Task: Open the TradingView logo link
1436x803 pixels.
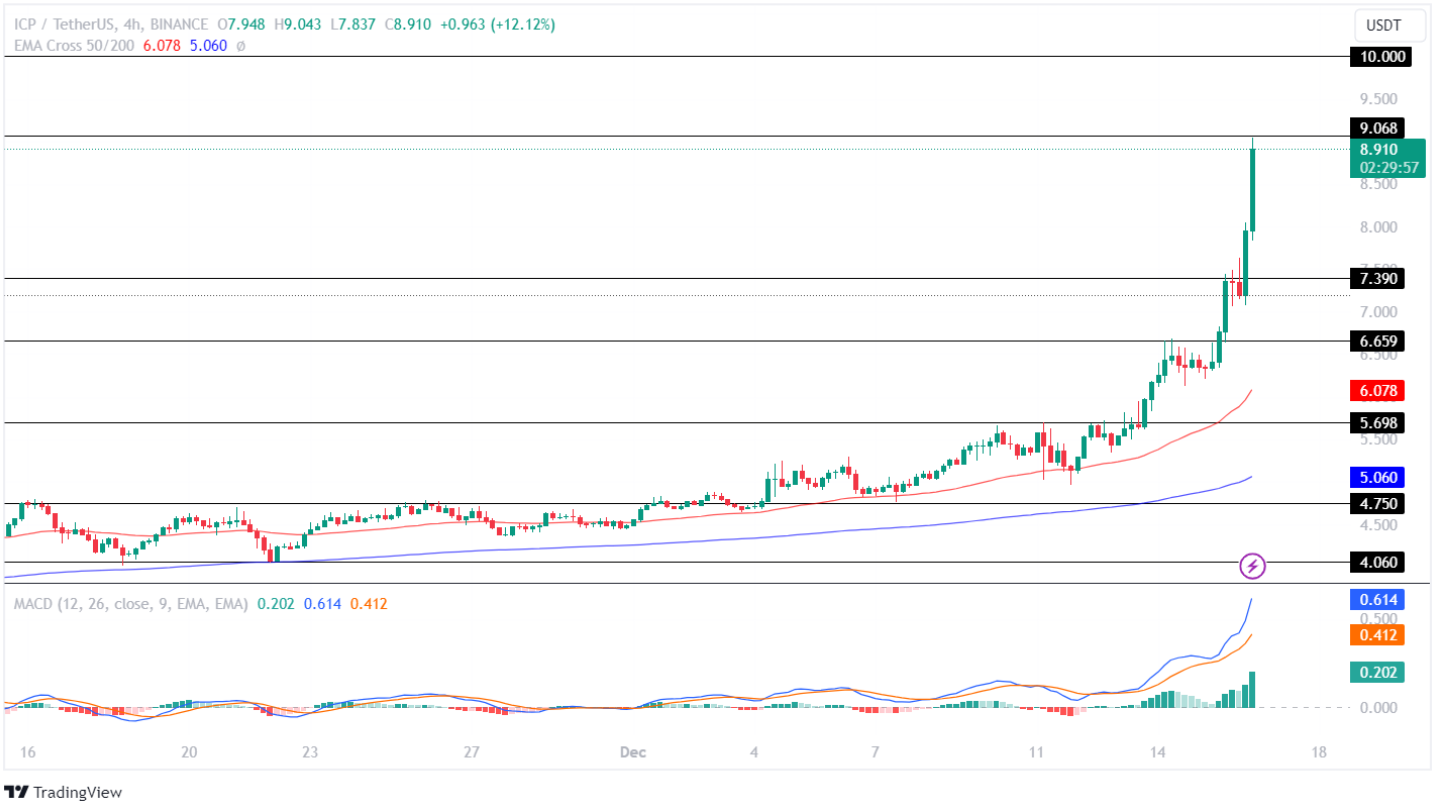Action: click(63, 792)
